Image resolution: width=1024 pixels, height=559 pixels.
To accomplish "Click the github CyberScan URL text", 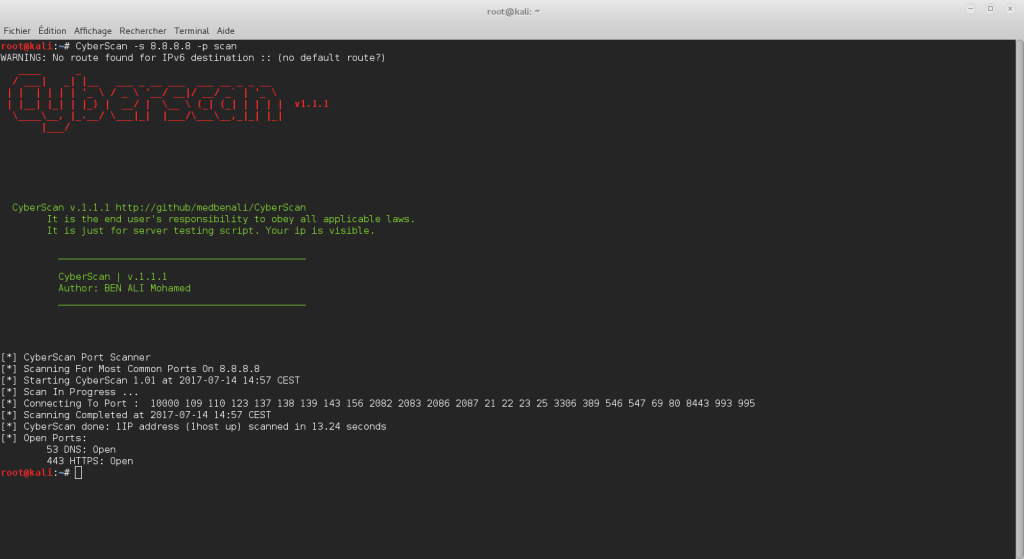I will click(210, 208).
